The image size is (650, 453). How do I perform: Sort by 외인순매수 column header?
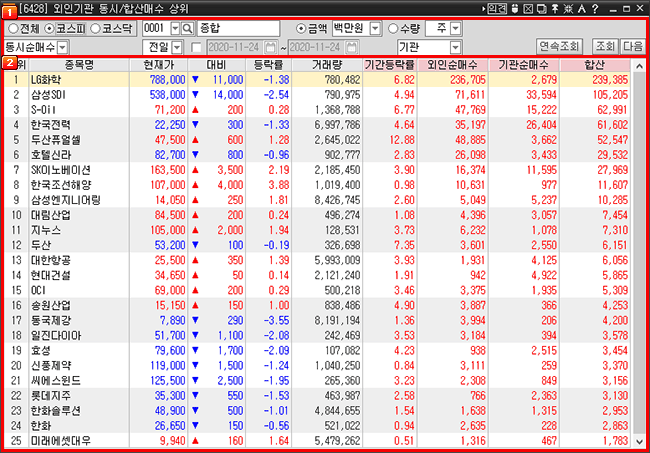coord(452,65)
